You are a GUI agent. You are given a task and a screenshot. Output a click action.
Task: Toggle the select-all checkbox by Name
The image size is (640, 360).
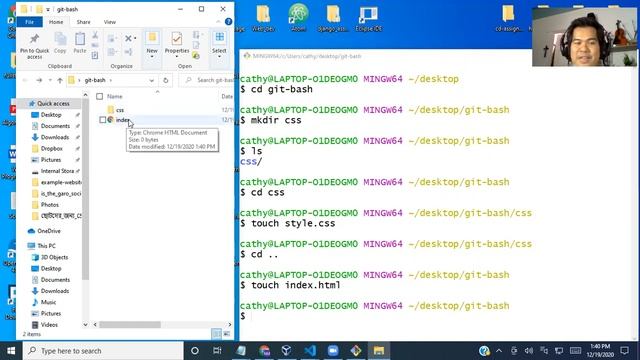100,97
